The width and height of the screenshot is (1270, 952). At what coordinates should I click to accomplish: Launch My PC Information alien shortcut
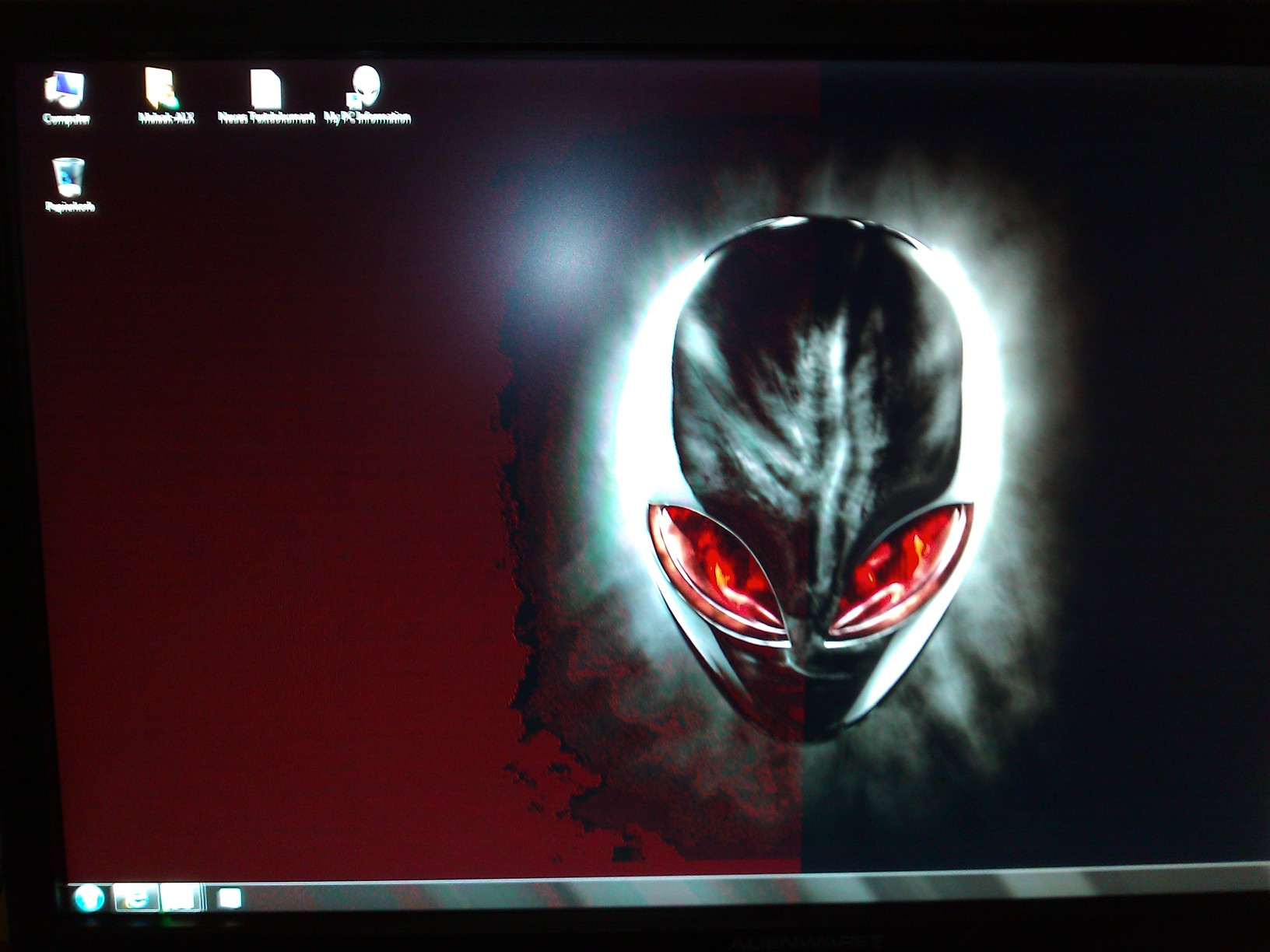point(367,95)
